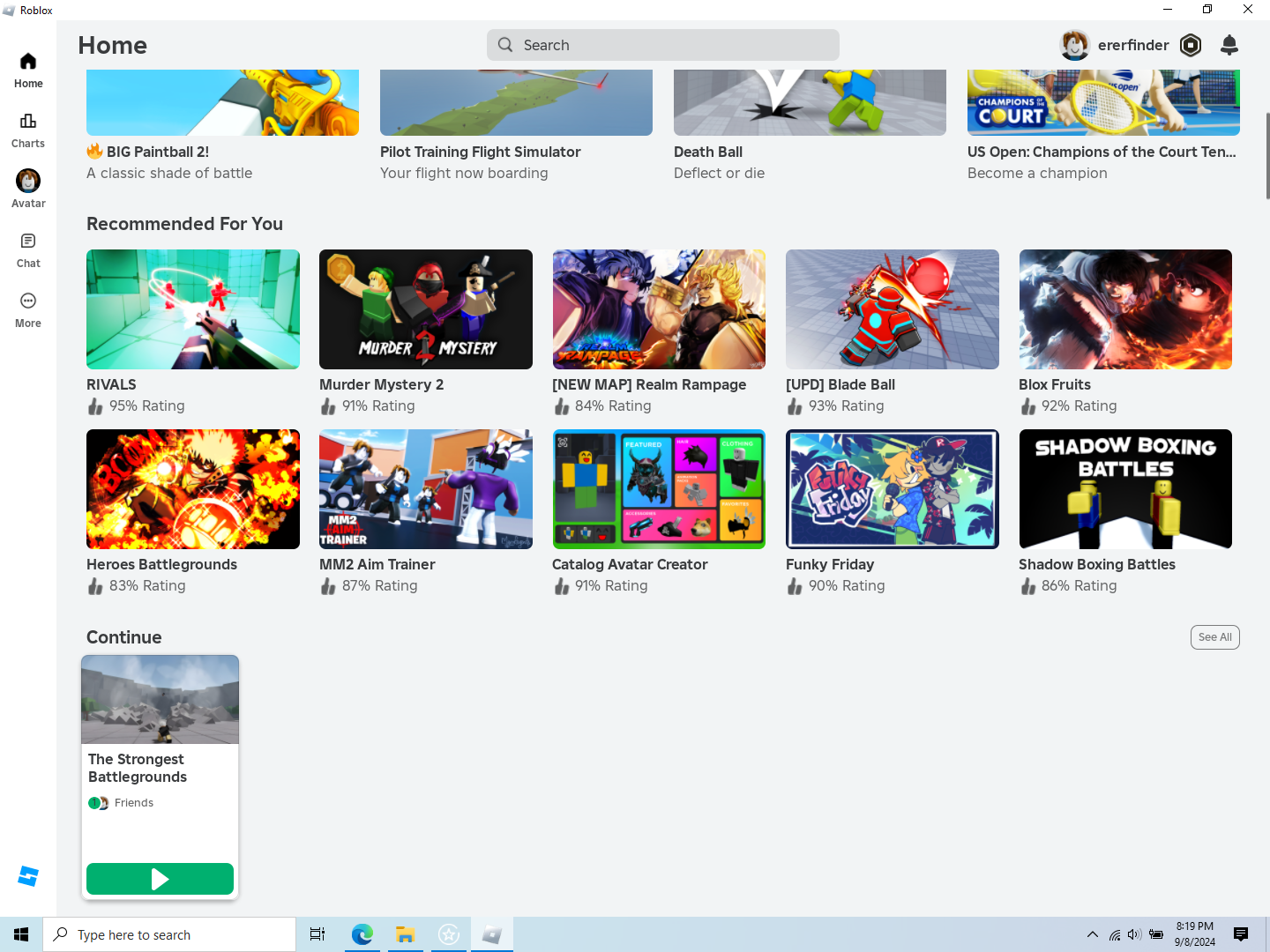Screen dimensions: 1270x952
Task: Click 'Your flight now boarding' subtitle
Action: point(464,174)
